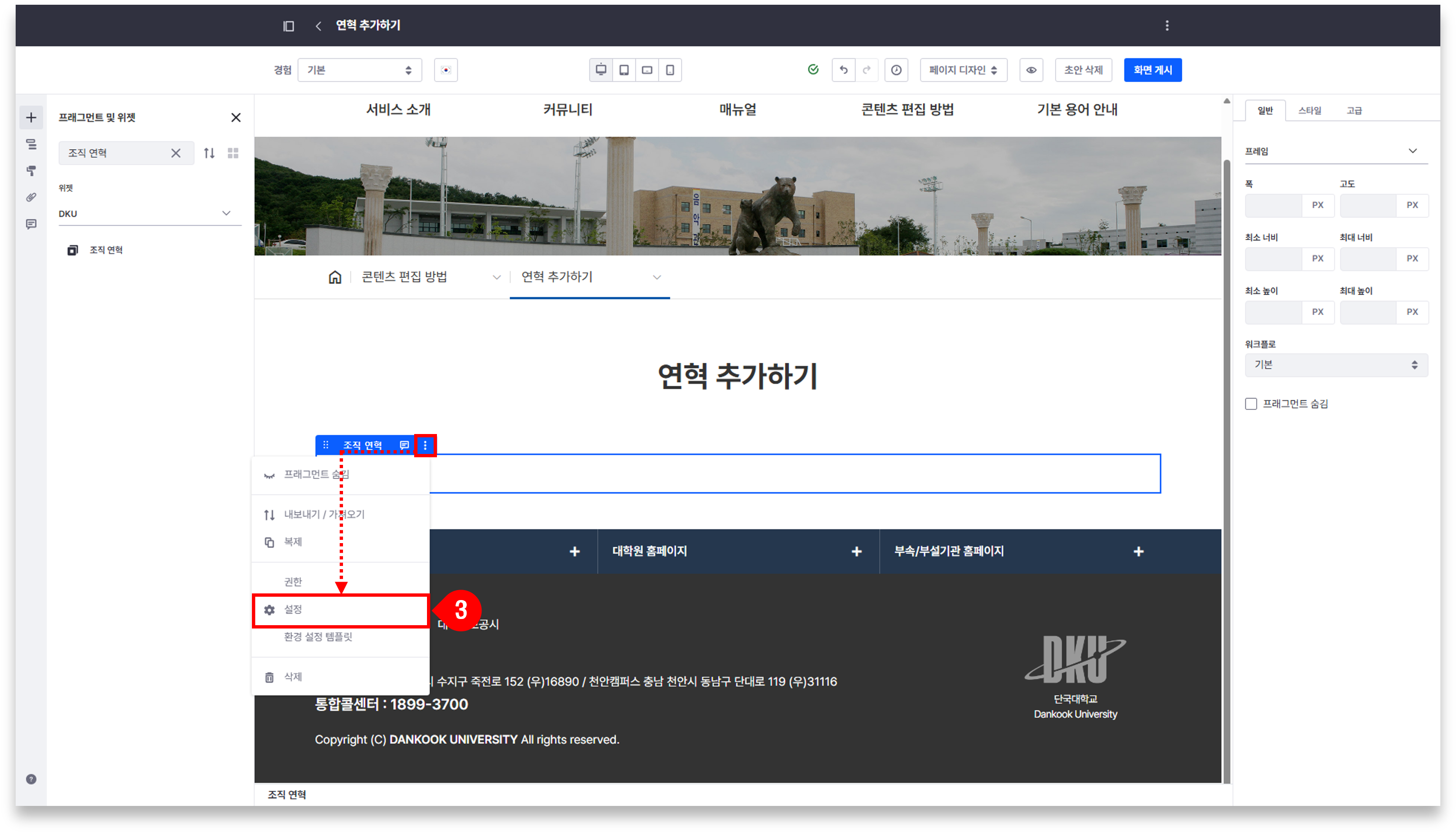The width and height of the screenshot is (1456, 832).
Task: Enable the 프래그먼트 숨김 checkbox
Action: [1251, 404]
